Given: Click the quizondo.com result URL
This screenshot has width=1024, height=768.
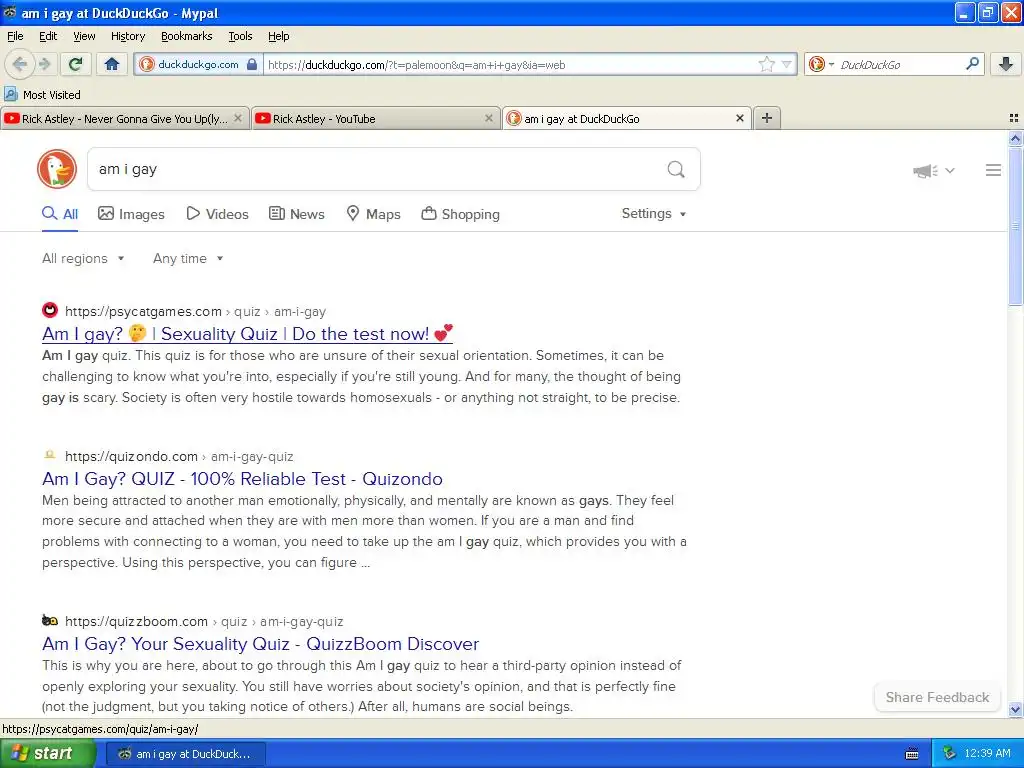Looking at the screenshot, I should pos(179,456).
